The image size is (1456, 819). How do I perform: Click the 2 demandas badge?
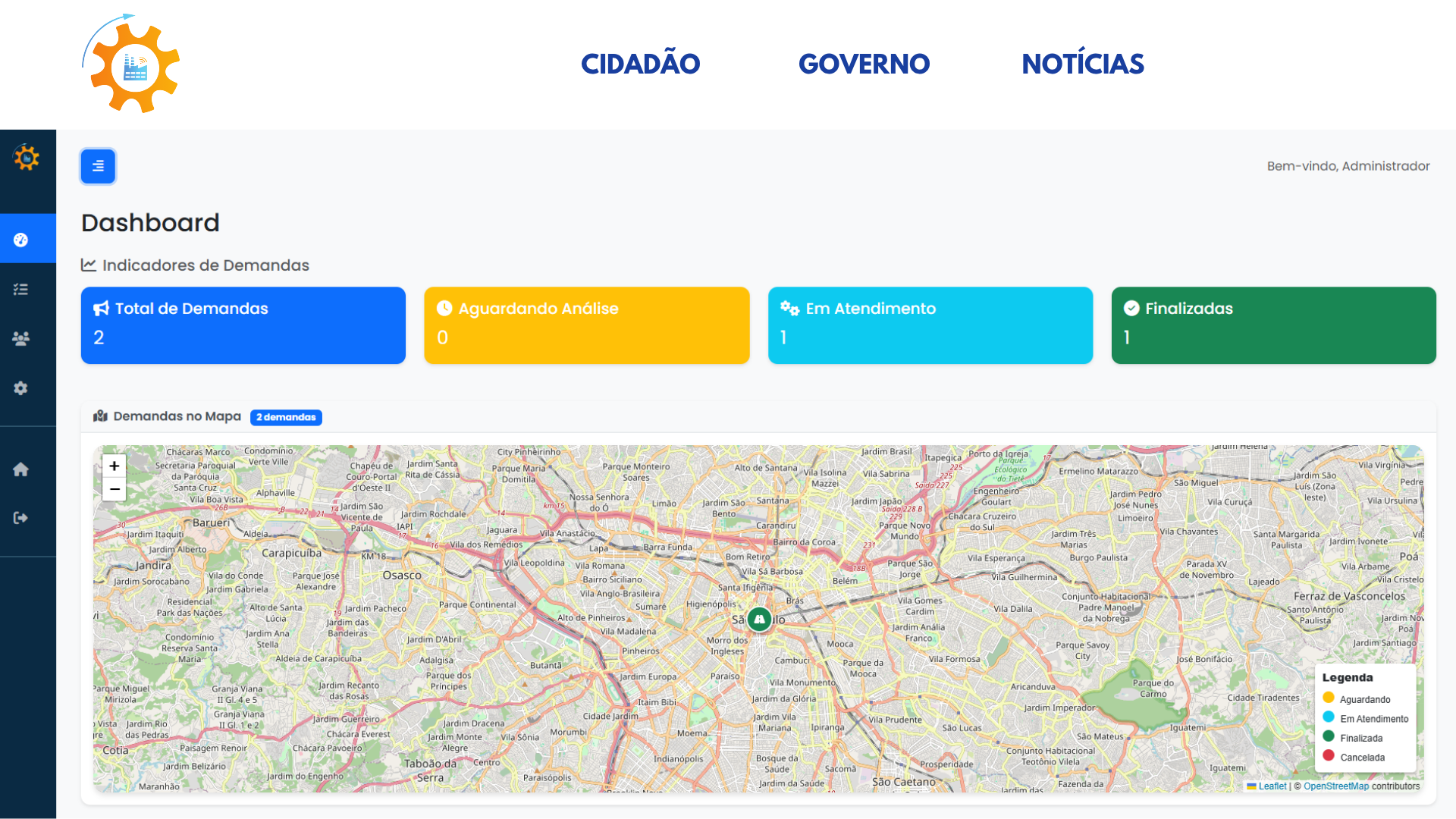pyautogui.click(x=286, y=417)
